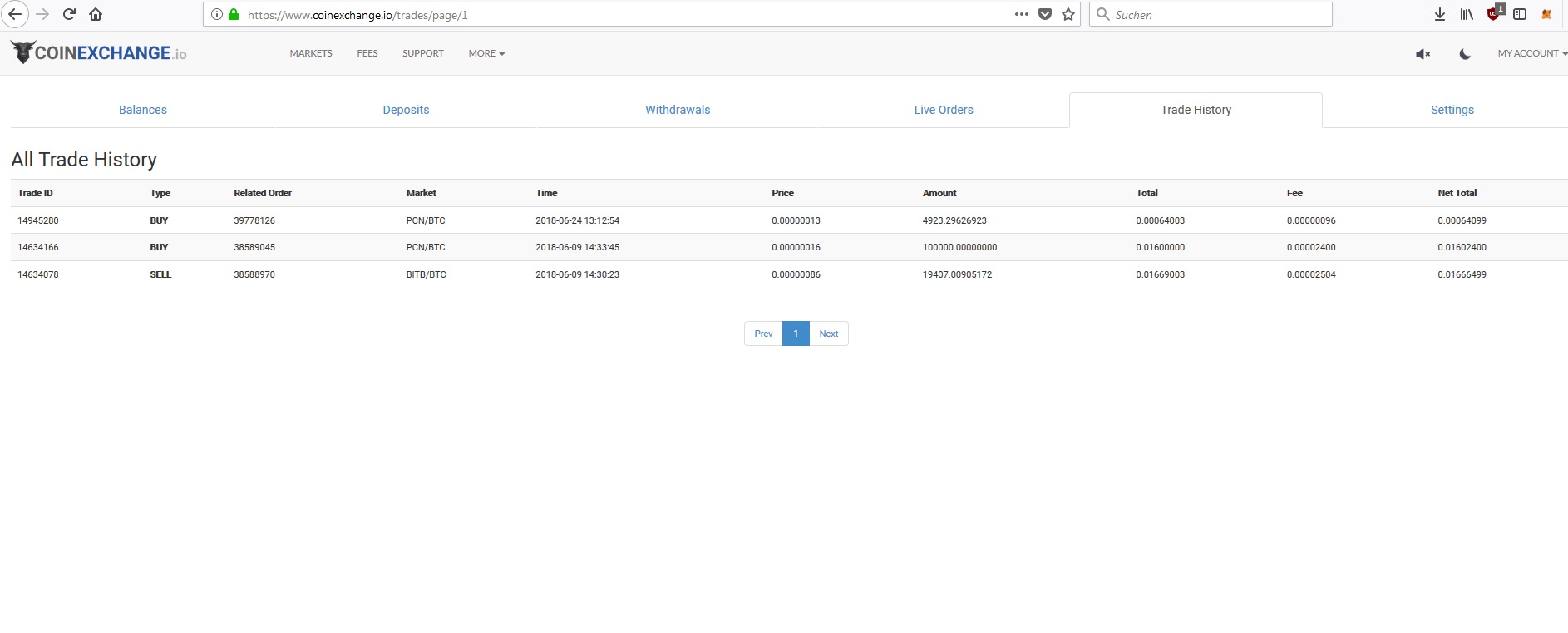The height and width of the screenshot is (633, 1568).
Task: Switch to the Deposits tab
Action: click(406, 110)
